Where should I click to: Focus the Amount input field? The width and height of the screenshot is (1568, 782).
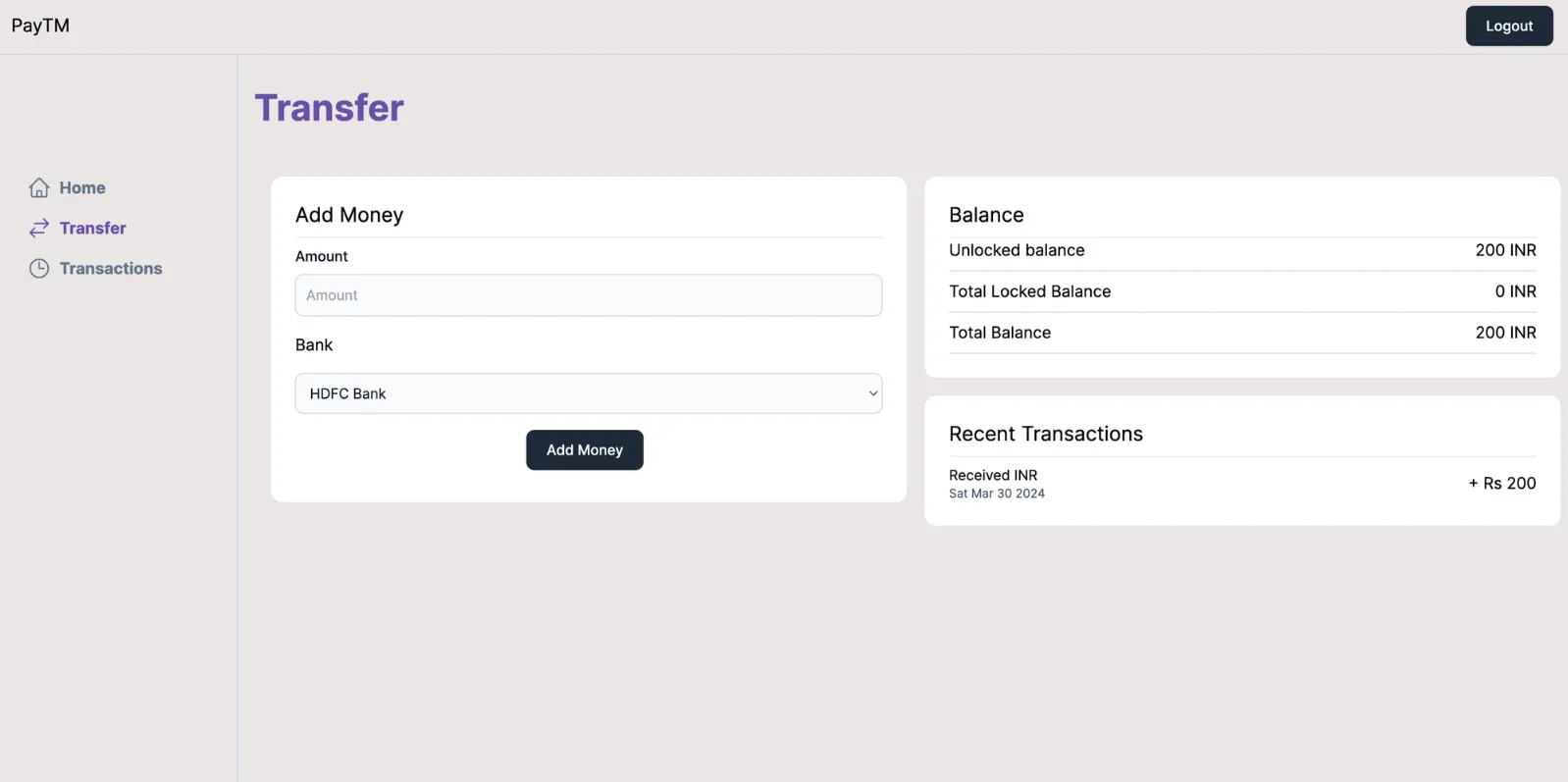pyautogui.click(x=589, y=295)
